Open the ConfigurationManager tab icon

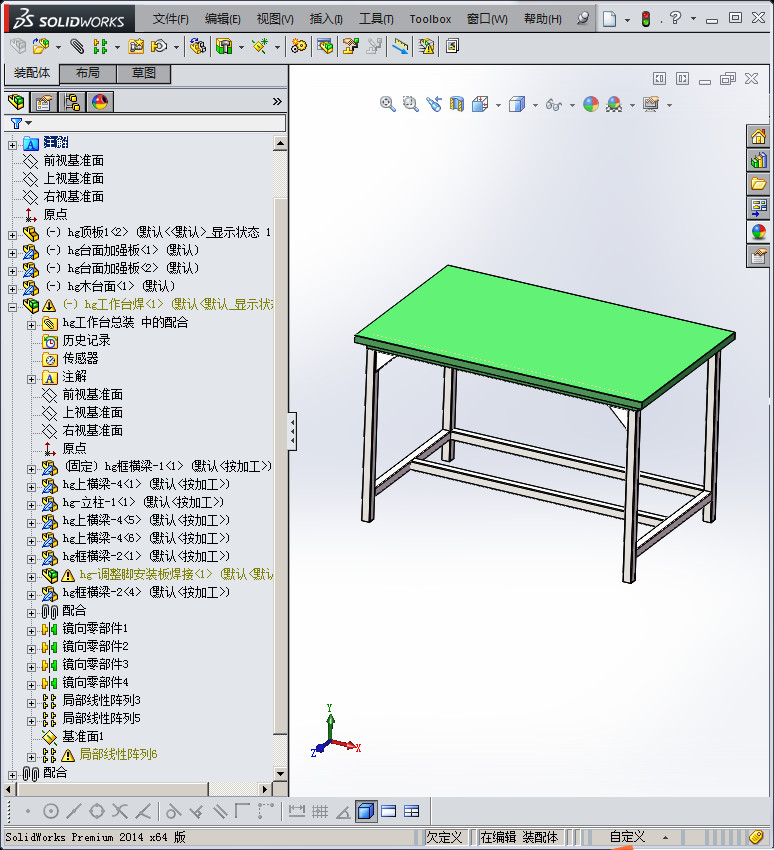(72, 101)
